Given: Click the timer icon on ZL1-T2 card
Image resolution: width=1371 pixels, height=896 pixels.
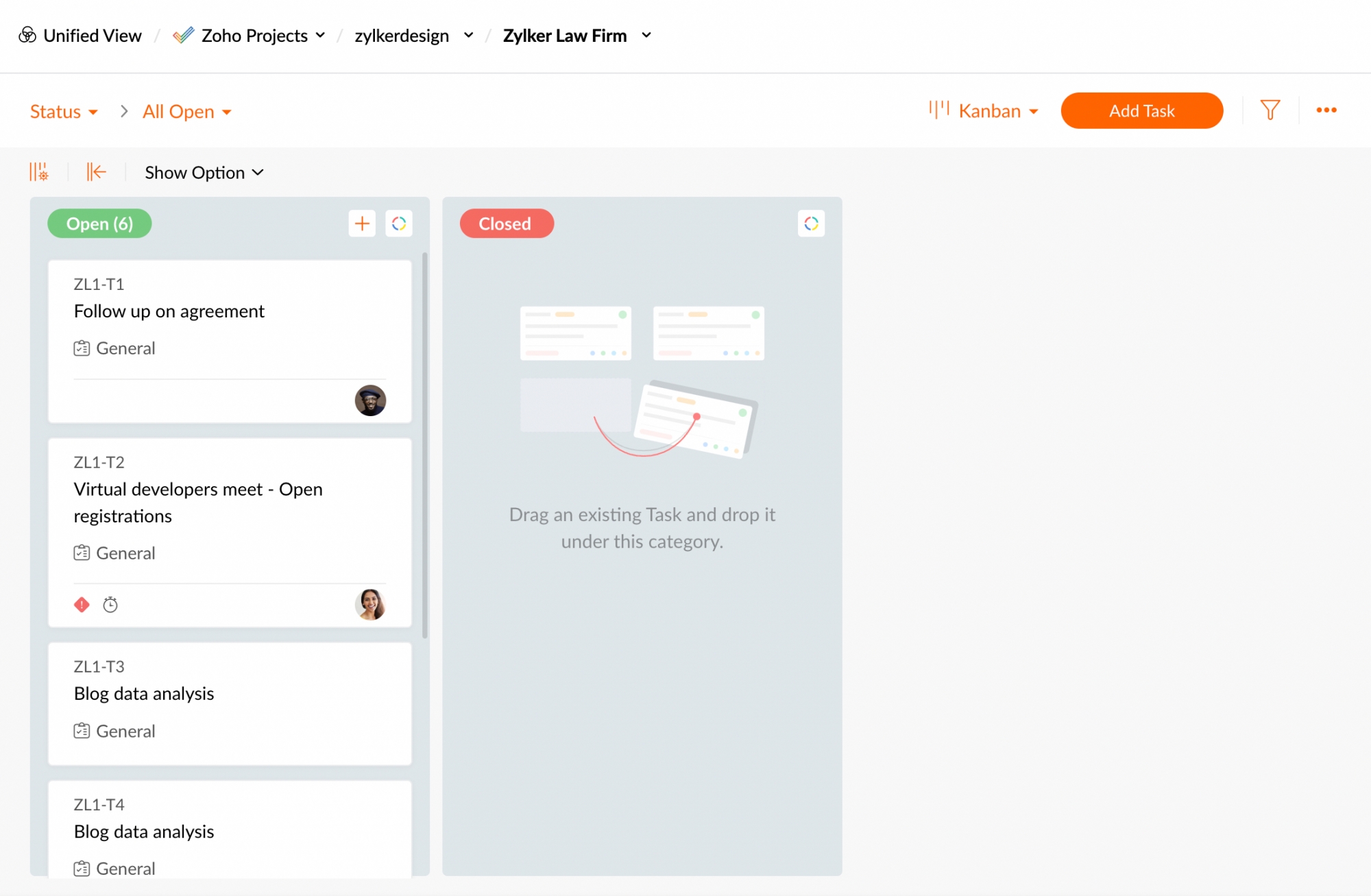Looking at the screenshot, I should pos(110,605).
